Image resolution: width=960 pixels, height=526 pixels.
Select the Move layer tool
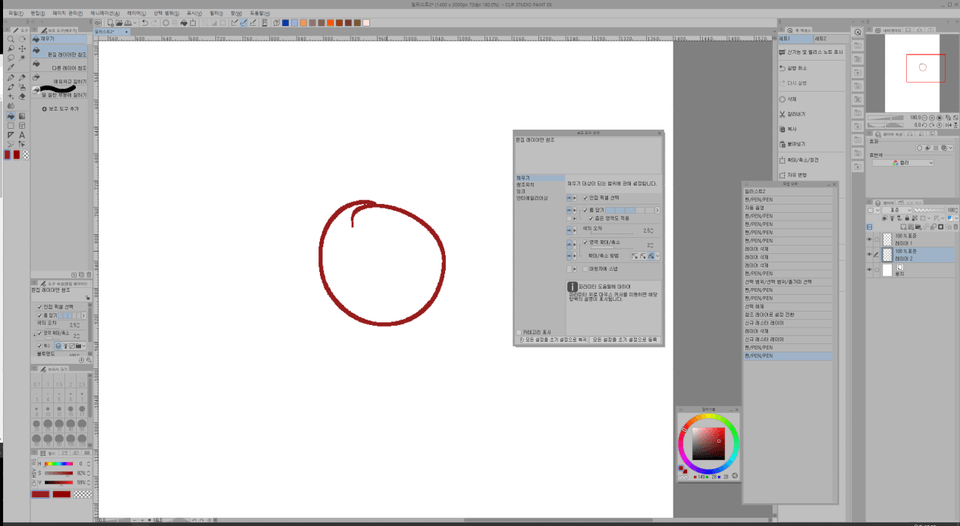click(x=22, y=48)
